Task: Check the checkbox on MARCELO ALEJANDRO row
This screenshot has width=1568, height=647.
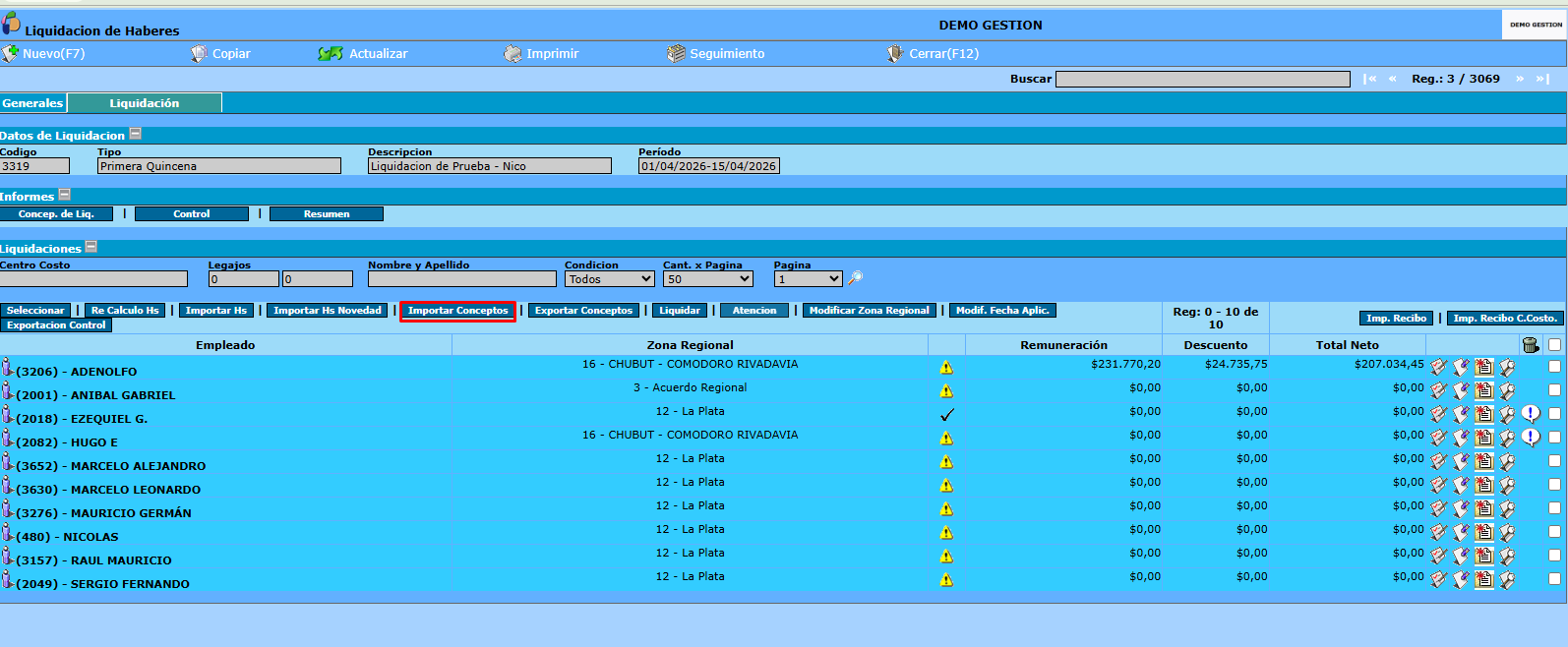Action: tap(1554, 460)
